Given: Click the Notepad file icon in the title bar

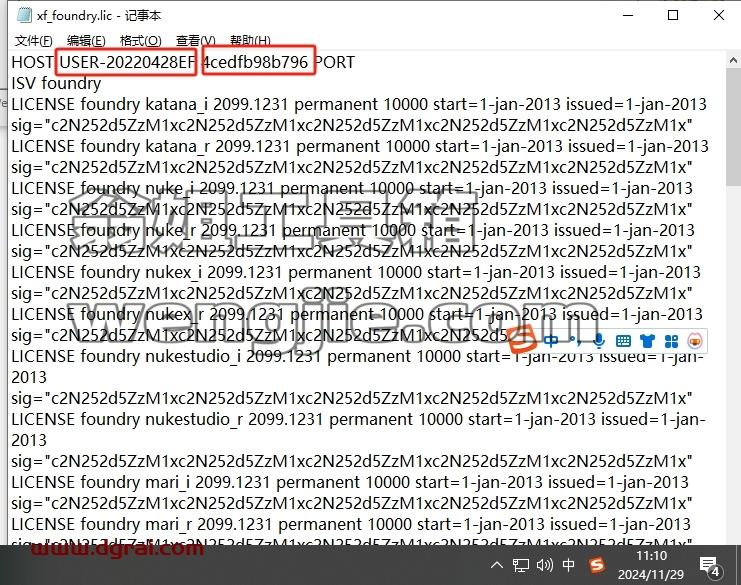Looking at the screenshot, I should pyautogui.click(x=24, y=15).
